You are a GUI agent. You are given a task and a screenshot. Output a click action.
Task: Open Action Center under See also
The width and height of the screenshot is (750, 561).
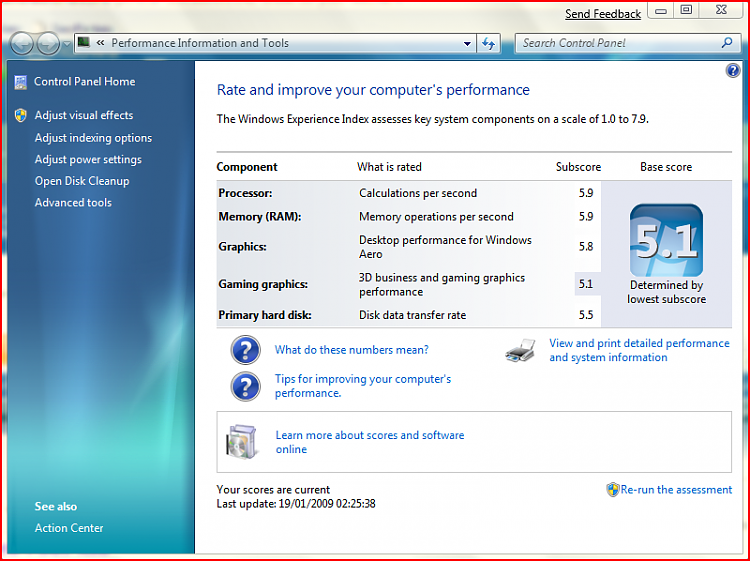pyautogui.click(x=69, y=528)
